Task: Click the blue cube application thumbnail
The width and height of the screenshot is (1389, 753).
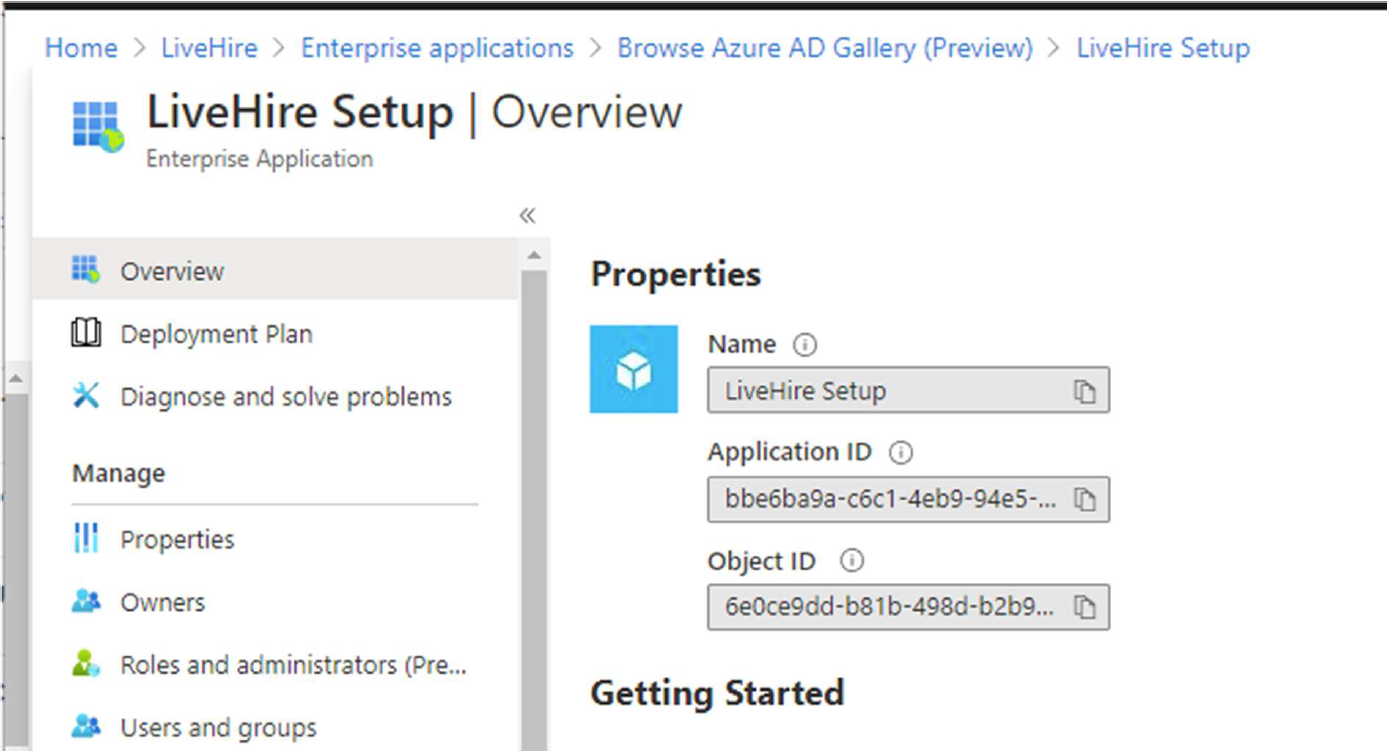Action: [x=634, y=369]
